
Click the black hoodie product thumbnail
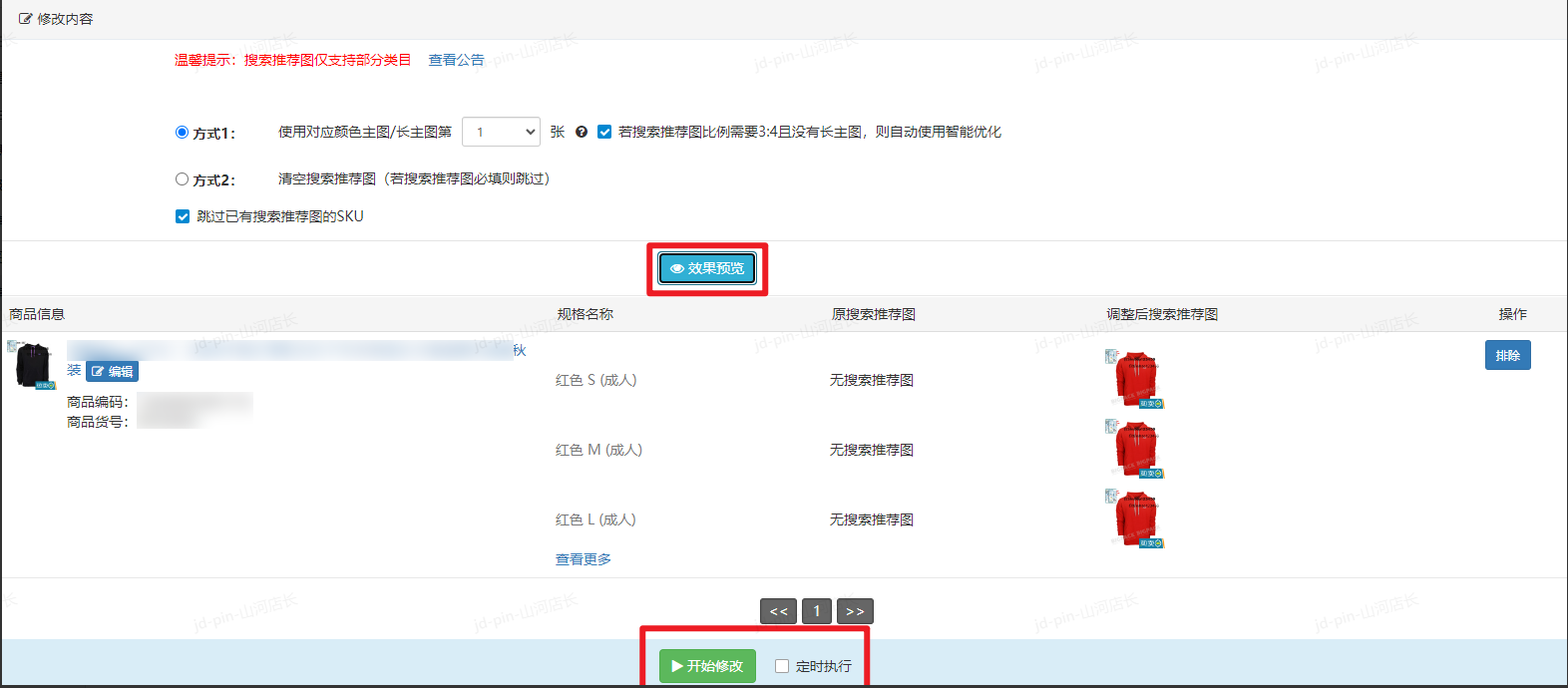(33, 366)
